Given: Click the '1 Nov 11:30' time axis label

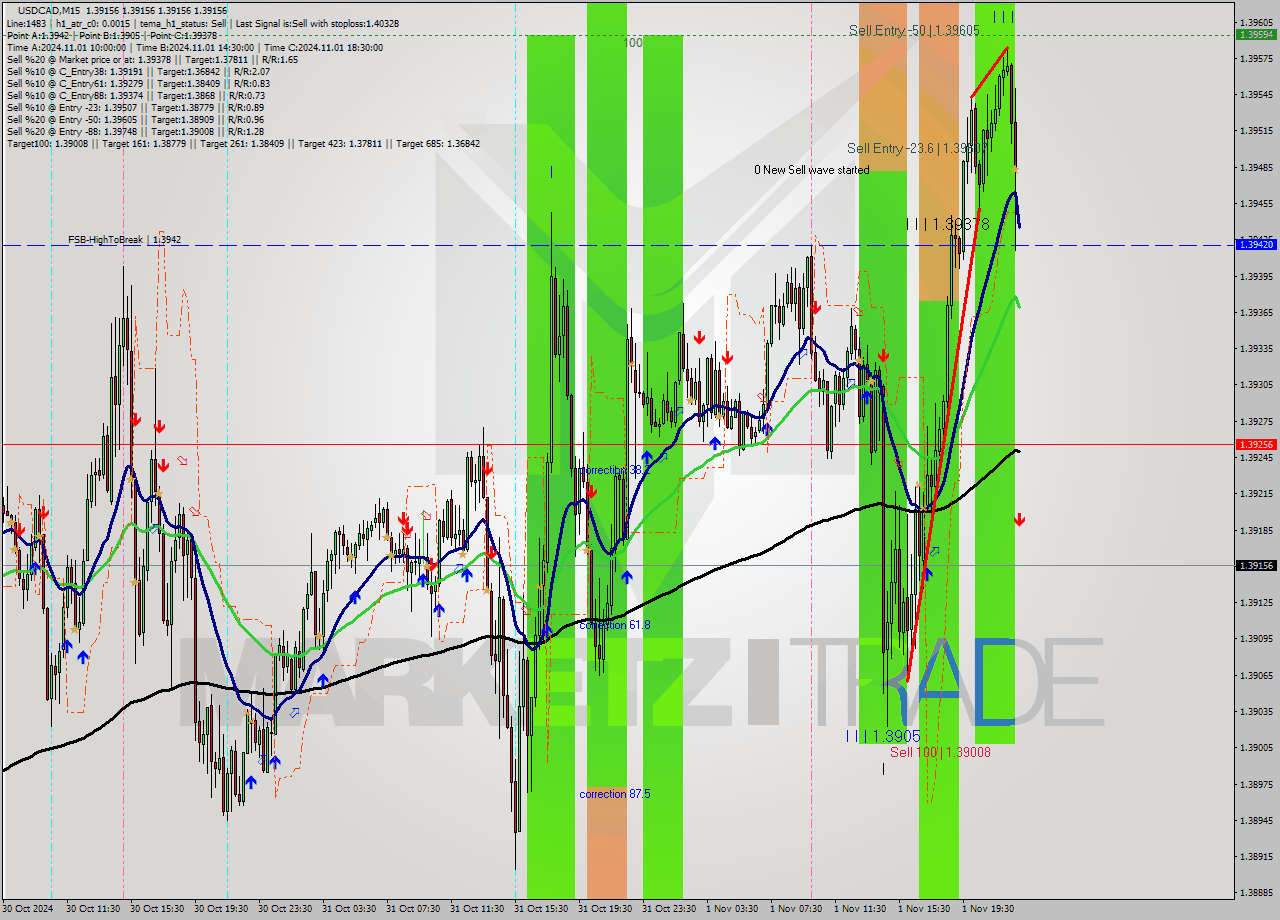Looking at the screenshot, I should 860,909.
